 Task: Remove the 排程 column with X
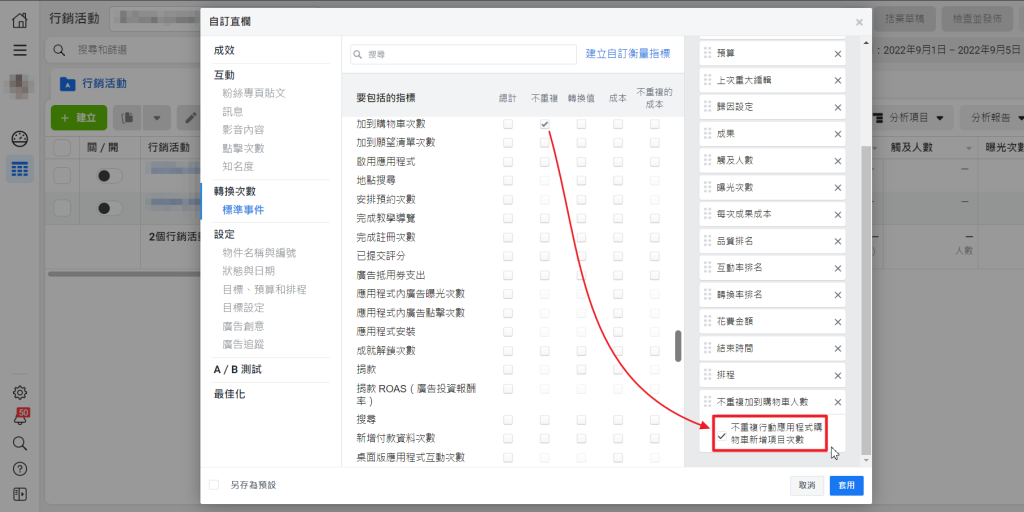pos(838,376)
